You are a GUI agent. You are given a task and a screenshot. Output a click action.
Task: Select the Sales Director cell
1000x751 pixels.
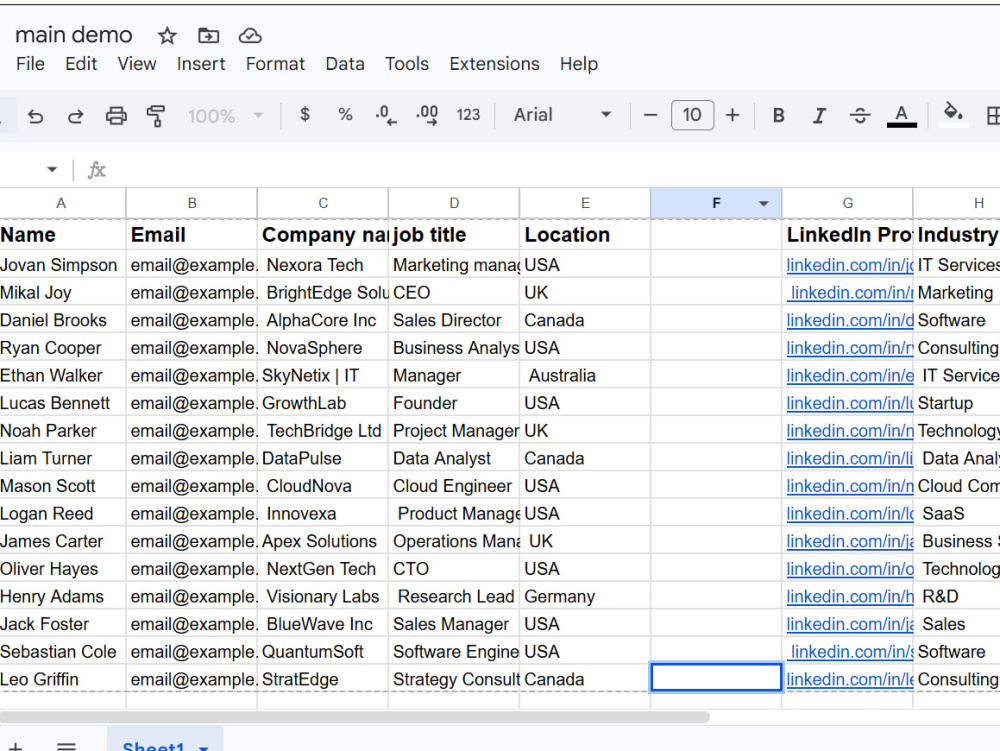pos(454,320)
